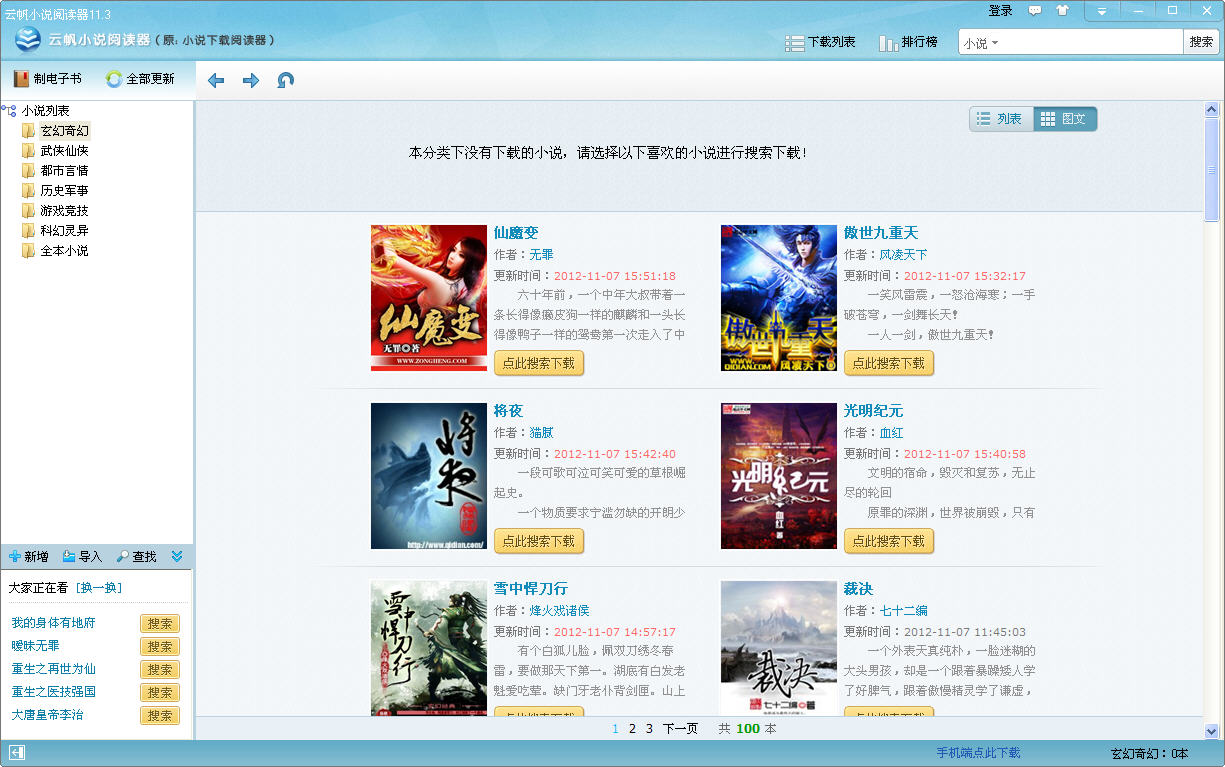Switch to 列表 list view
The height and width of the screenshot is (767, 1225).
1000,119
